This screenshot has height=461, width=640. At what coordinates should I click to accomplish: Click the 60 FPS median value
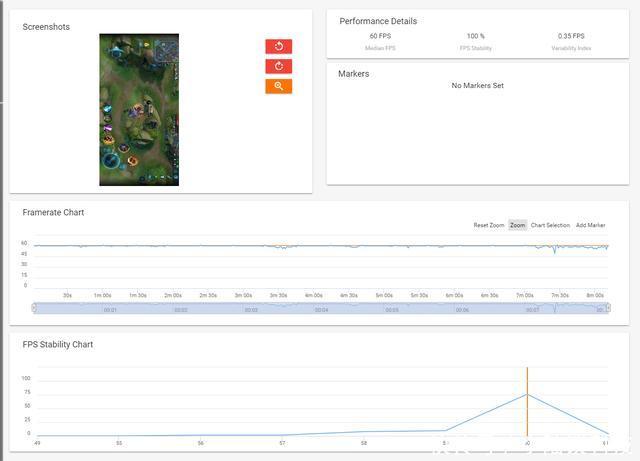click(380, 36)
